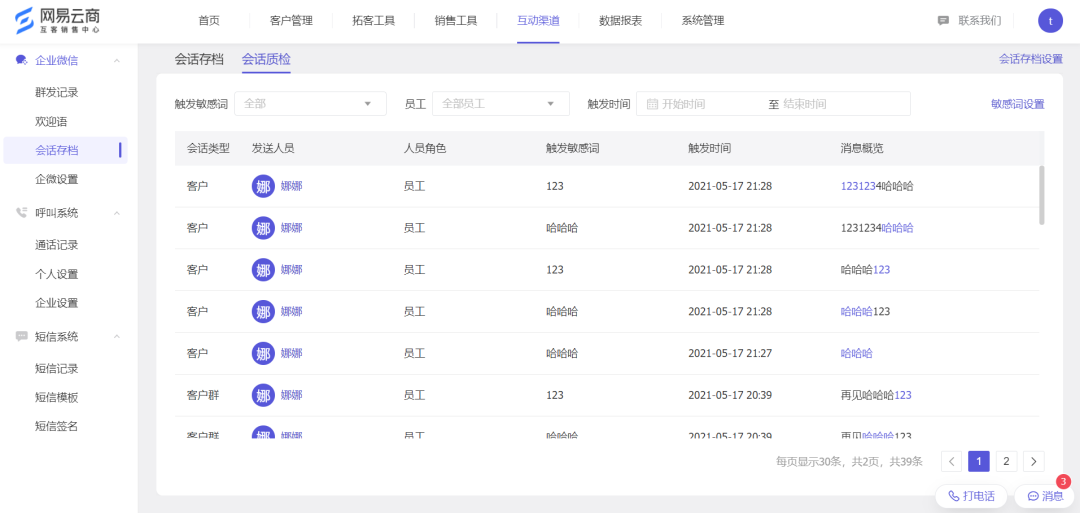
Task: Collapse the 企业微信 sidebar section
Action: [117, 61]
